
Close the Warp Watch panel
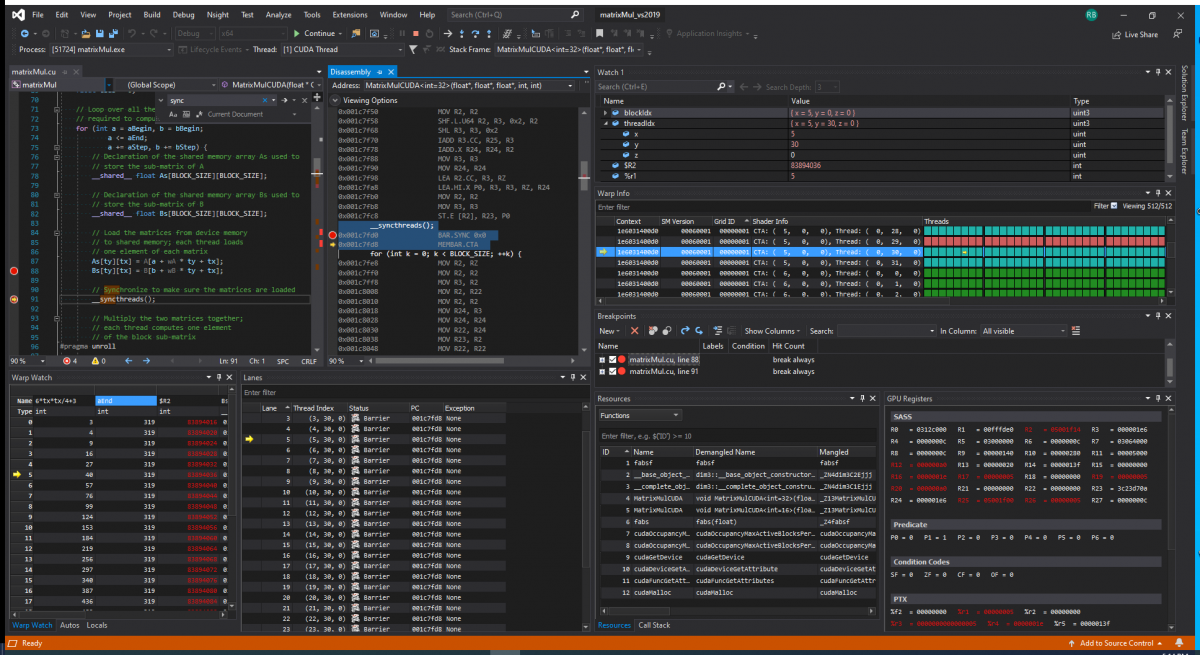(231, 377)
